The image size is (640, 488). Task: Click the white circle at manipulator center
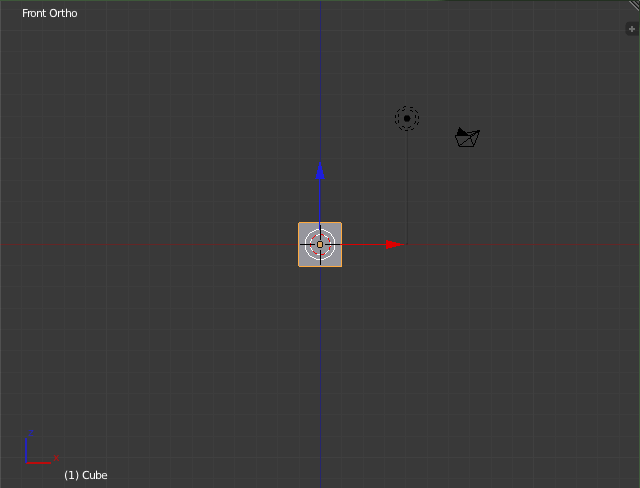click(x=320, y=244)
